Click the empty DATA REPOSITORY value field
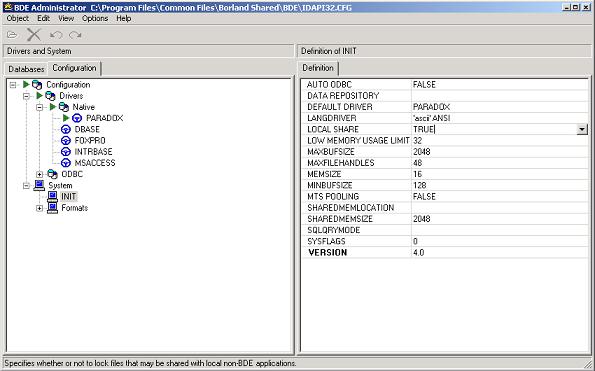This screenshot has height=371, width=595. click(x=499, y=96)
